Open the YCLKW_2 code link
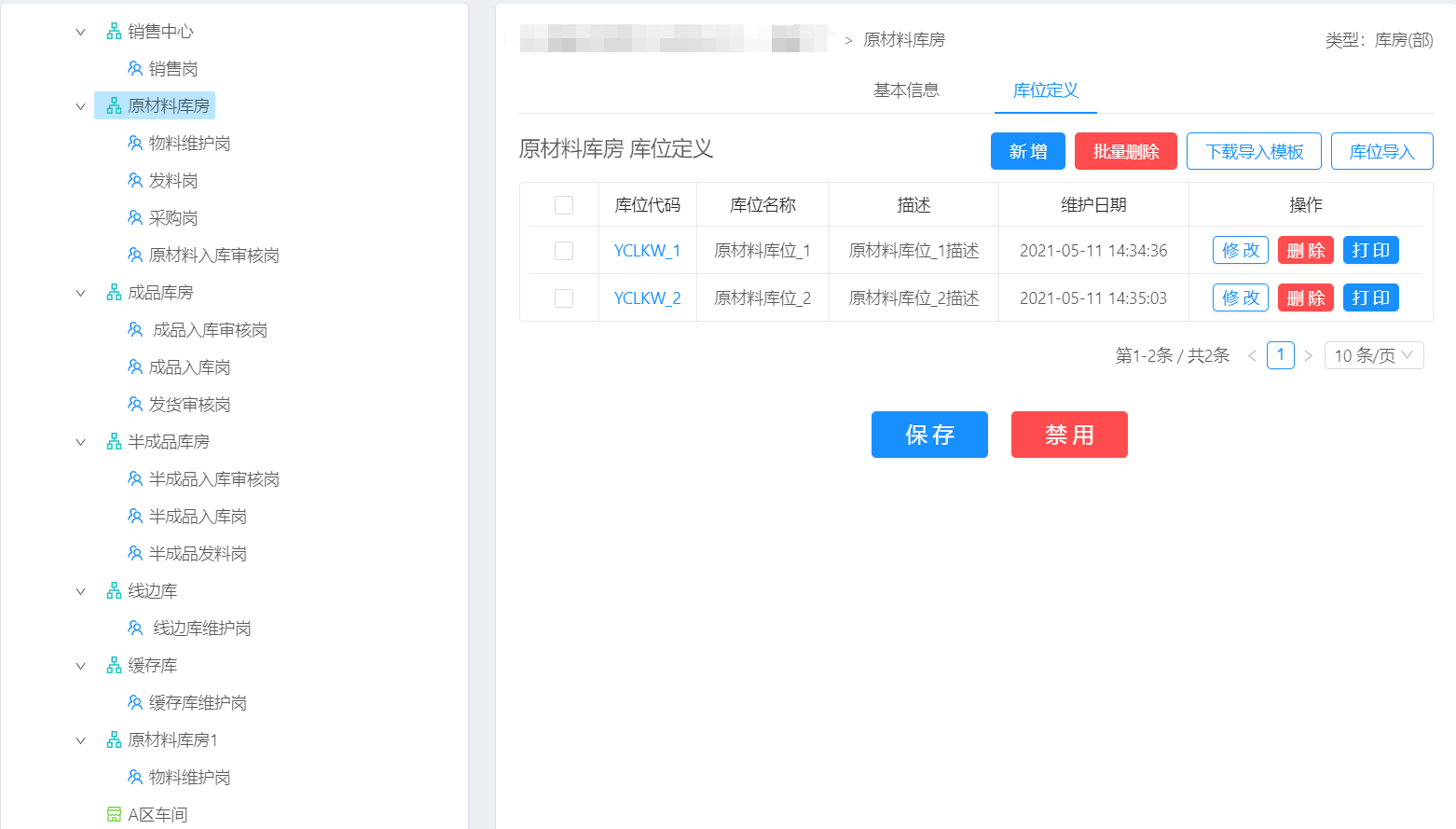The height and width of the screenshot is (829, 1456). [x=647, y=298]
